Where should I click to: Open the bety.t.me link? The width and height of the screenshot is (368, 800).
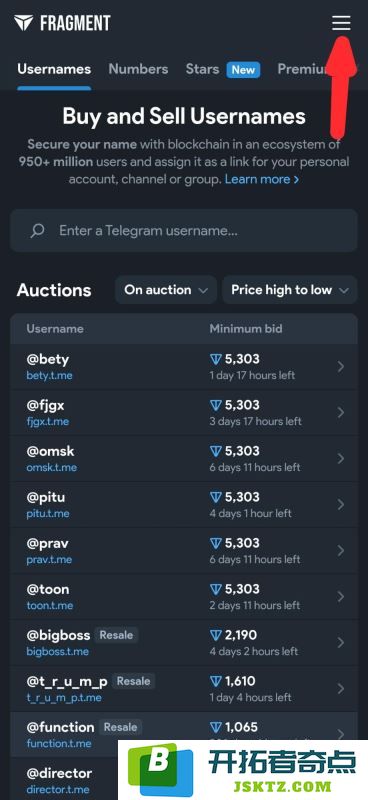click(50, 376)
